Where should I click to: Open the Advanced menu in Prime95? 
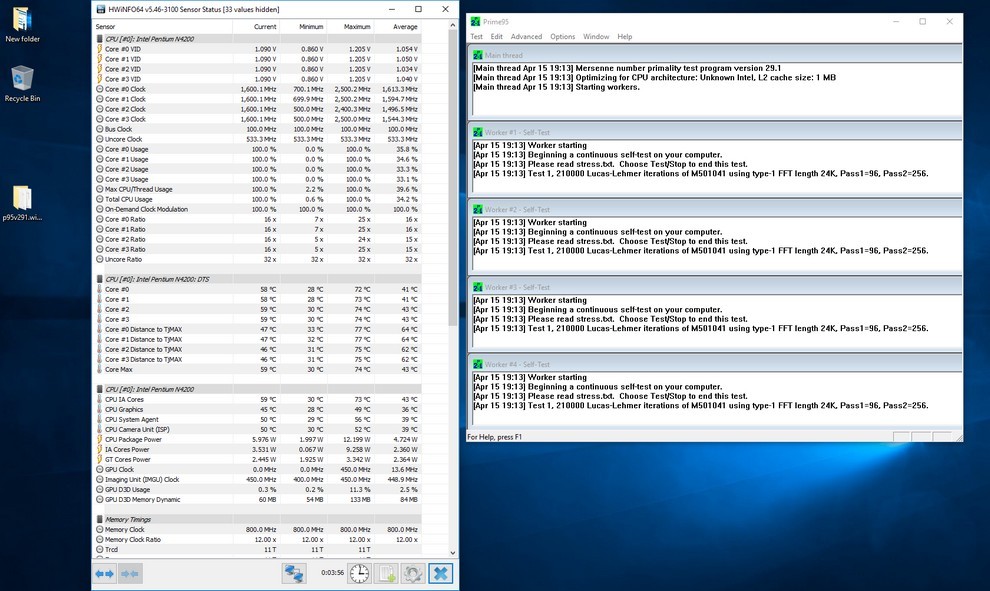pos(526,37)
